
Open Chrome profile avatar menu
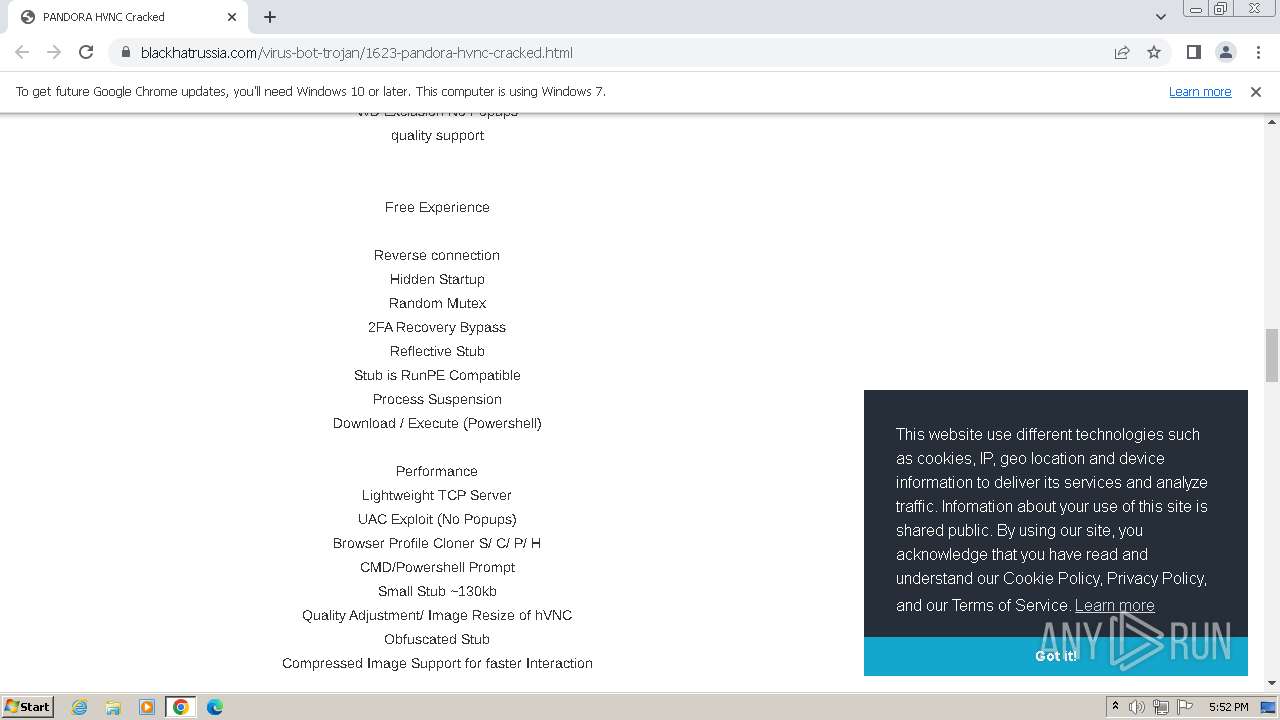[x=1225, y=52]
